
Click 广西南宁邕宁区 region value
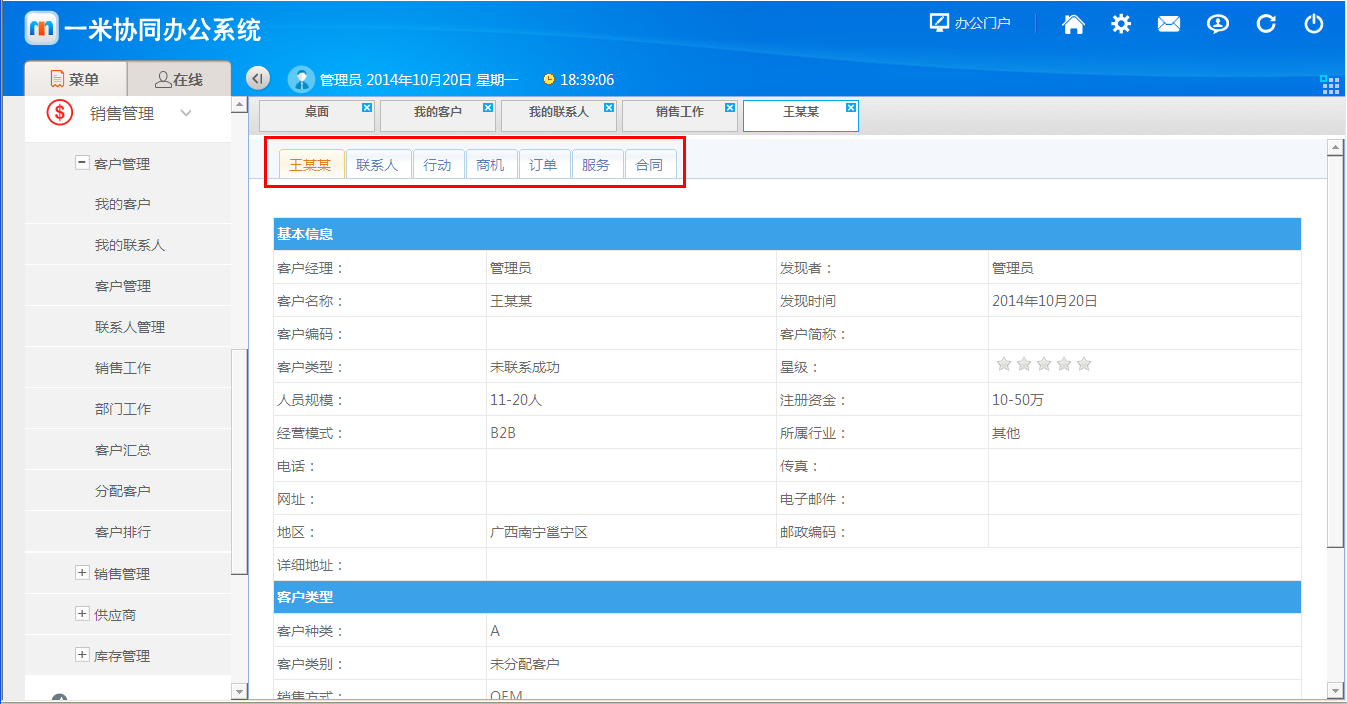[539, 532]
